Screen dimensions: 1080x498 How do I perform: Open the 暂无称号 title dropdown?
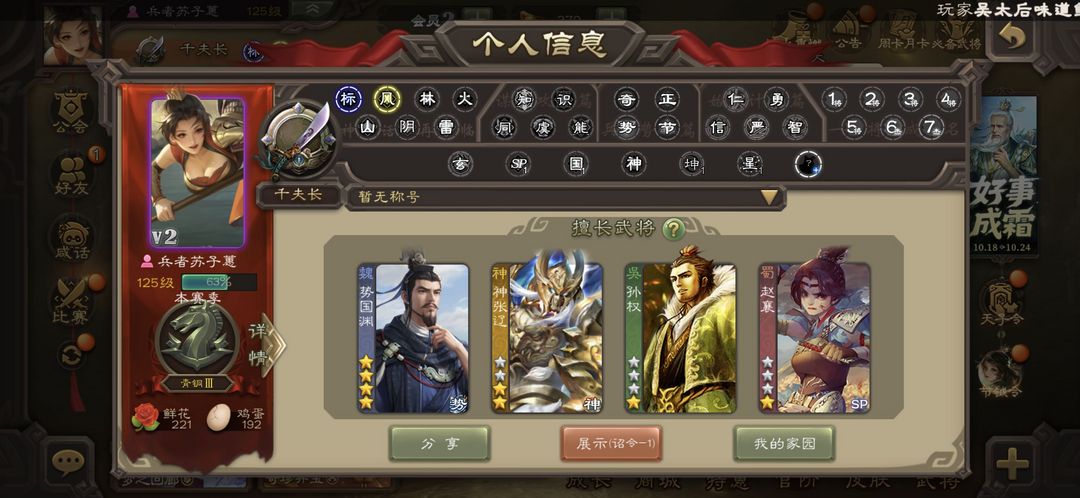coord(565,197)
